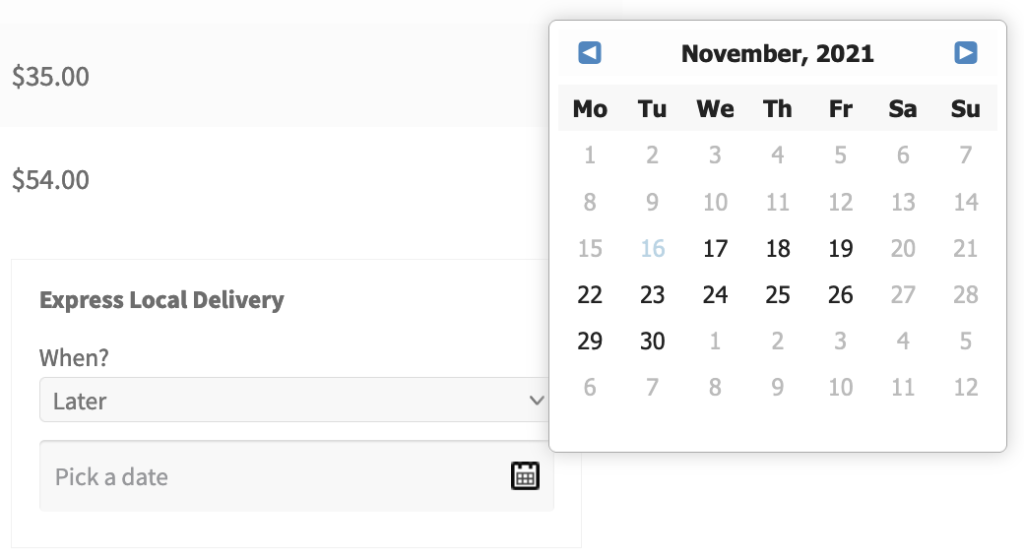Click the chevron on Later select box

[537, 400]
